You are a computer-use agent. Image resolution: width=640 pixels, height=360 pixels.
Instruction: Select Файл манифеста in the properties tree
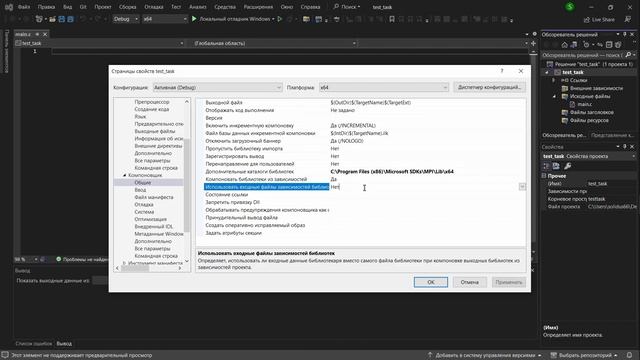point(154,197)
